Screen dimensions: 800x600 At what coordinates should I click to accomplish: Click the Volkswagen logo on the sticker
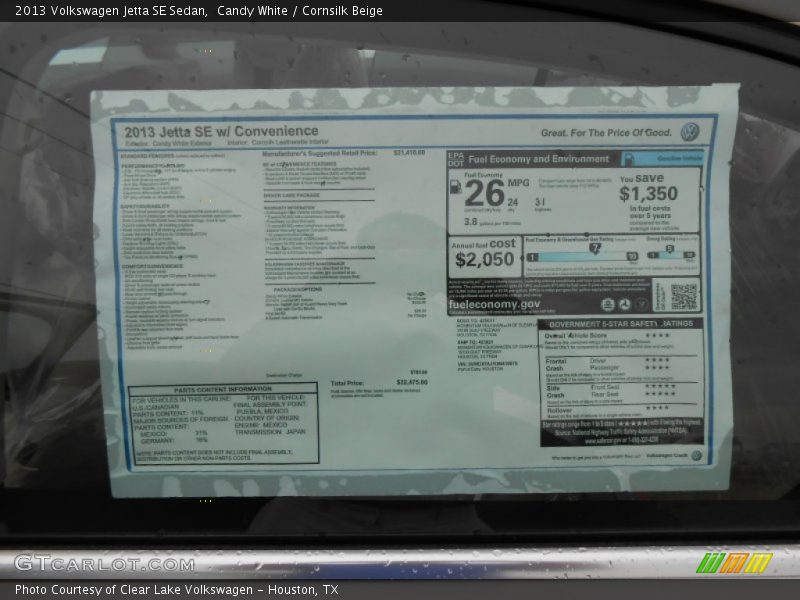[690, 132]
